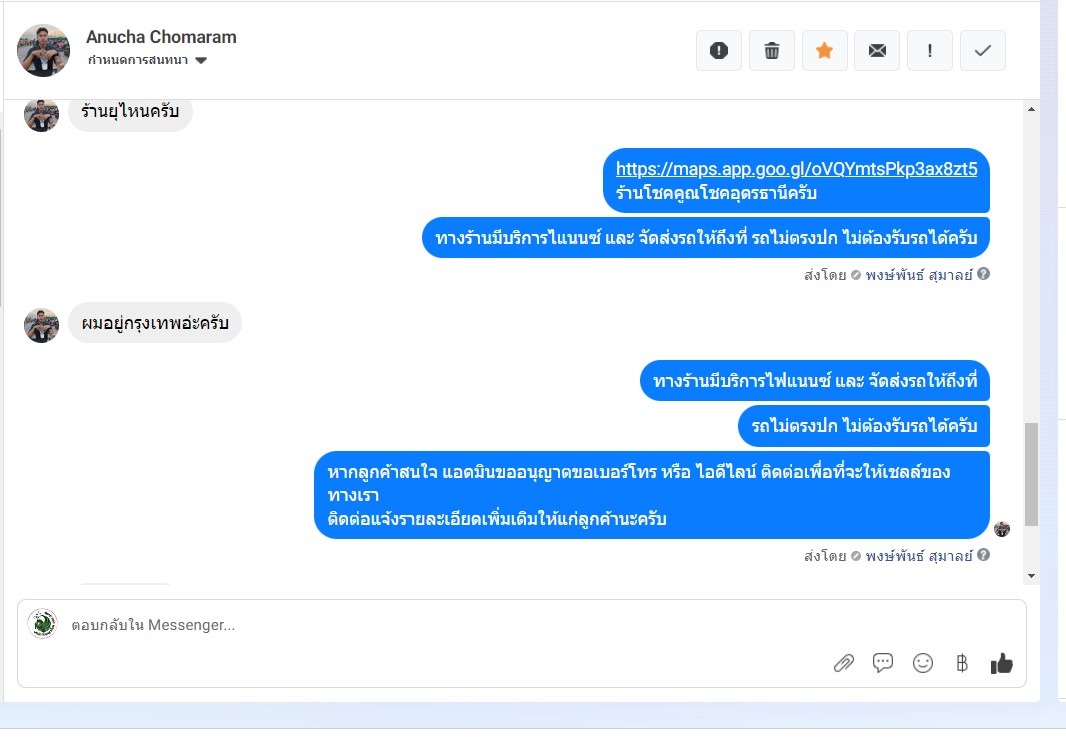The image size is (1066, 740).
Task: Send a thumbs-up like
Action: click(x=1001, y=663)
